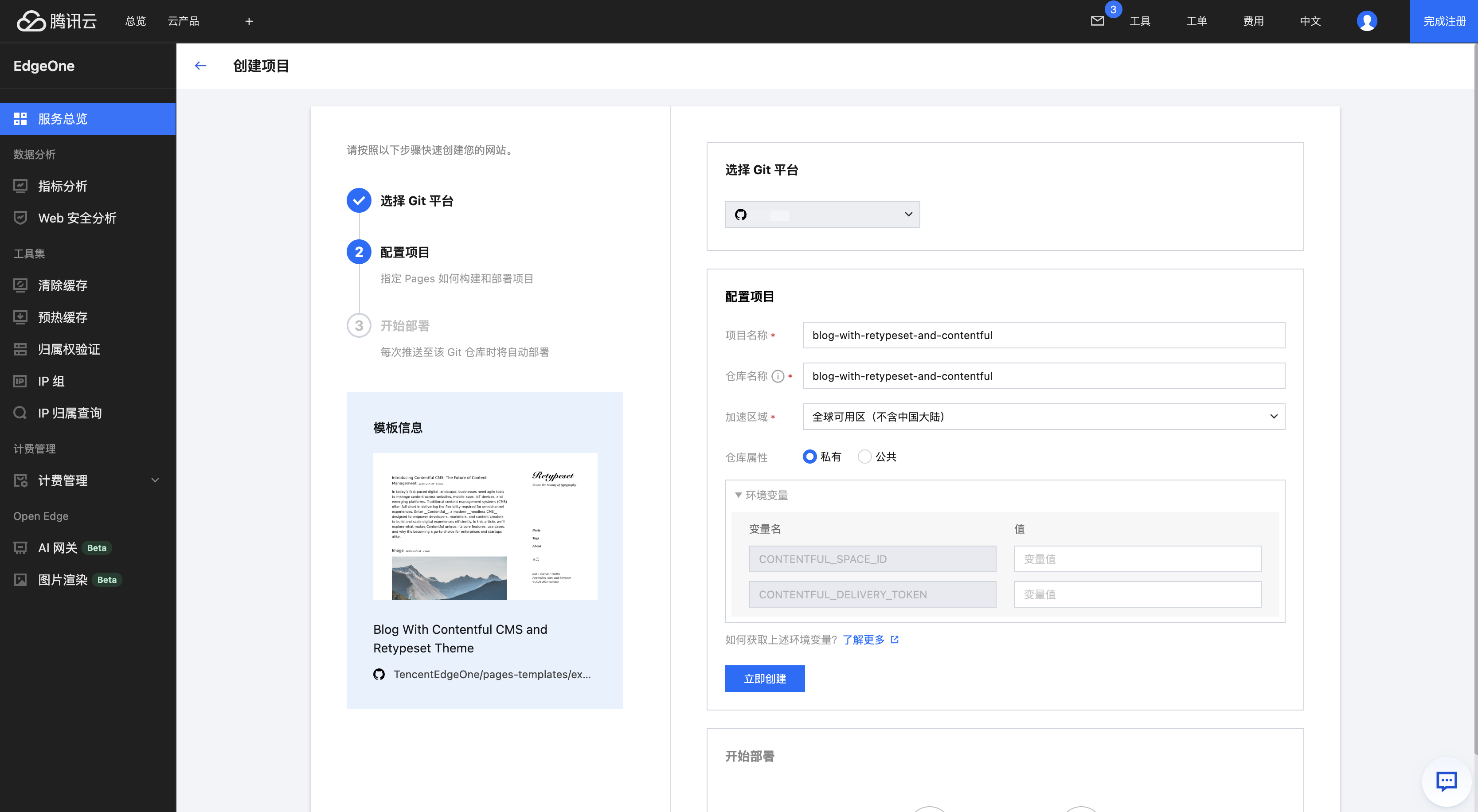This screenshot has width=1478, height=812.
Task: Open the 加速区域 dropdown
Action: tap(1043, 417)
